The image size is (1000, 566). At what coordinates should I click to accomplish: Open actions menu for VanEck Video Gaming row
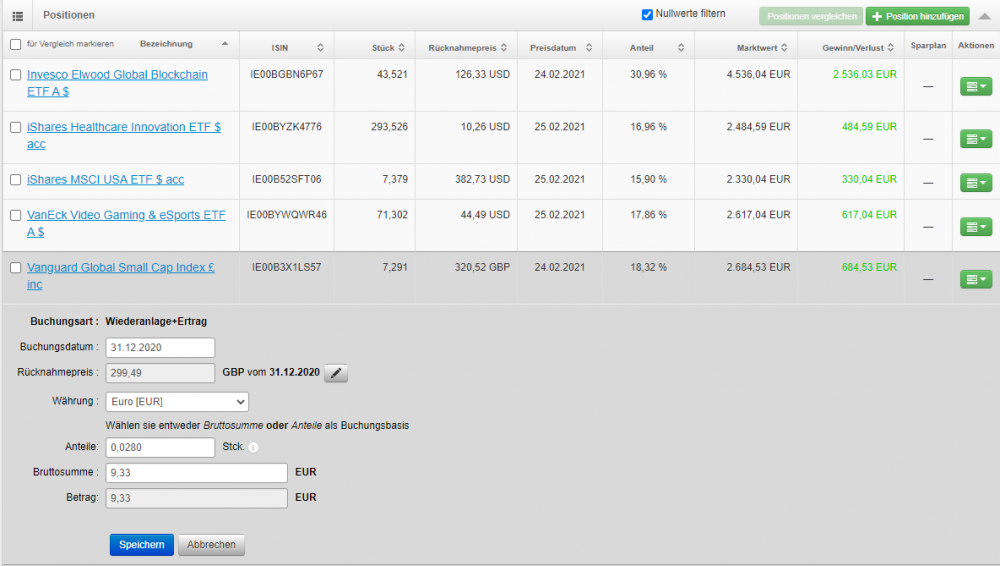[x=976, y=227]
